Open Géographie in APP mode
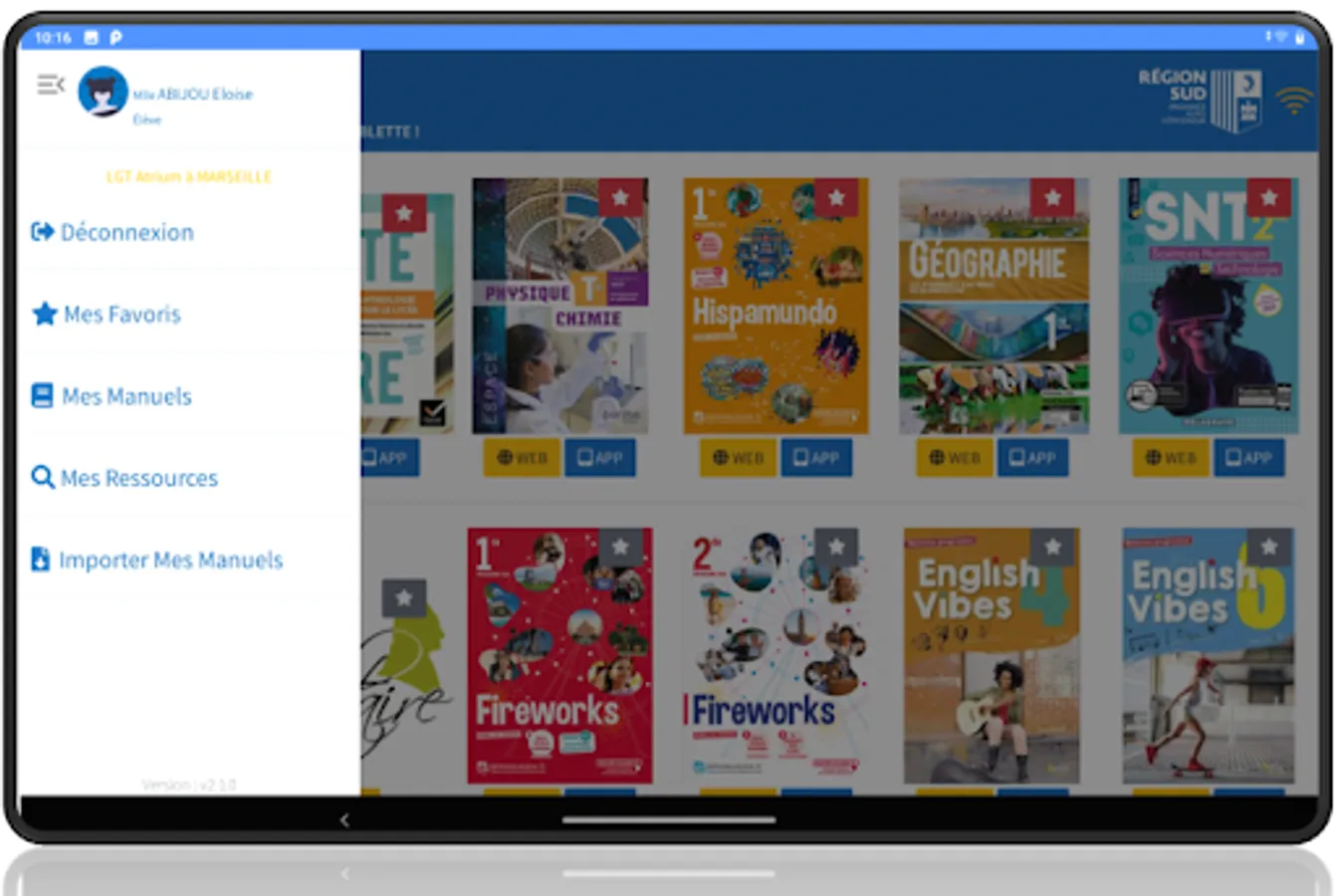 [1032, 457]
